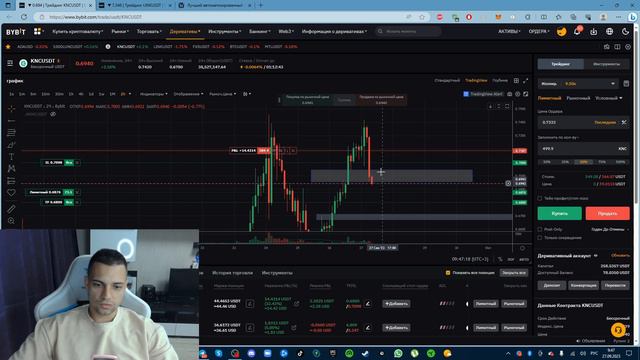Select the trend line drawing tool
This screenshot has width=640, height=360.
click(11, 121)
